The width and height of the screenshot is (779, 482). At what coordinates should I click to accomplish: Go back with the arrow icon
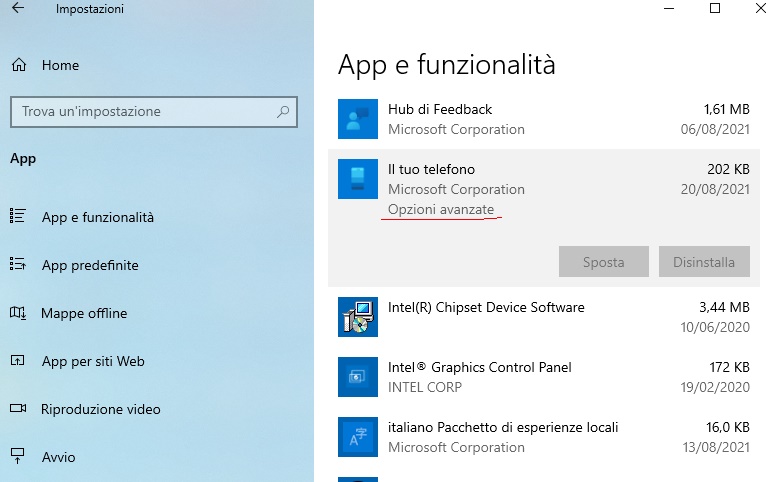tap(18, 8)
